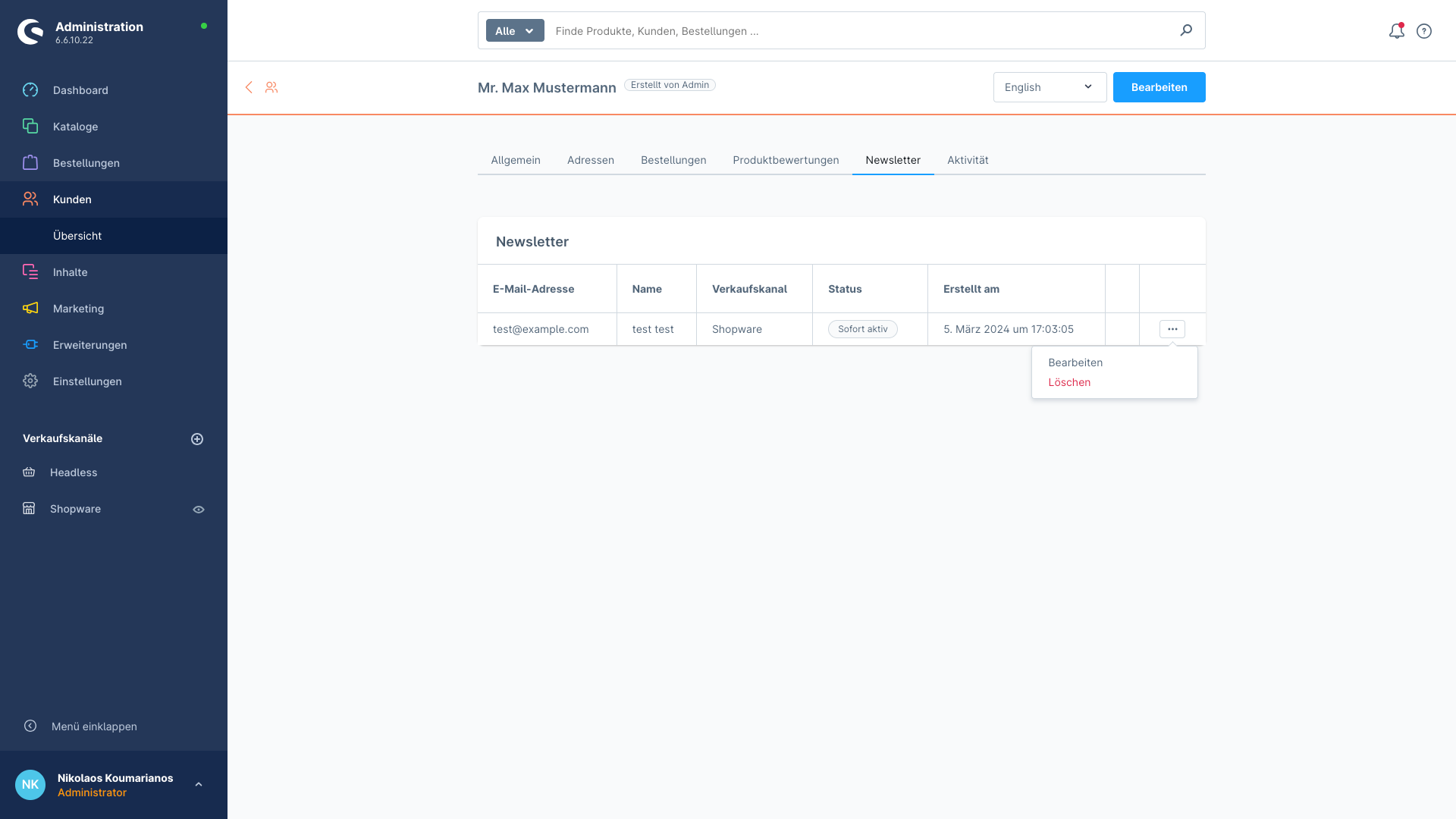
Task: Toggle the Shopware channel eye icon
Action: click(199, 510)
